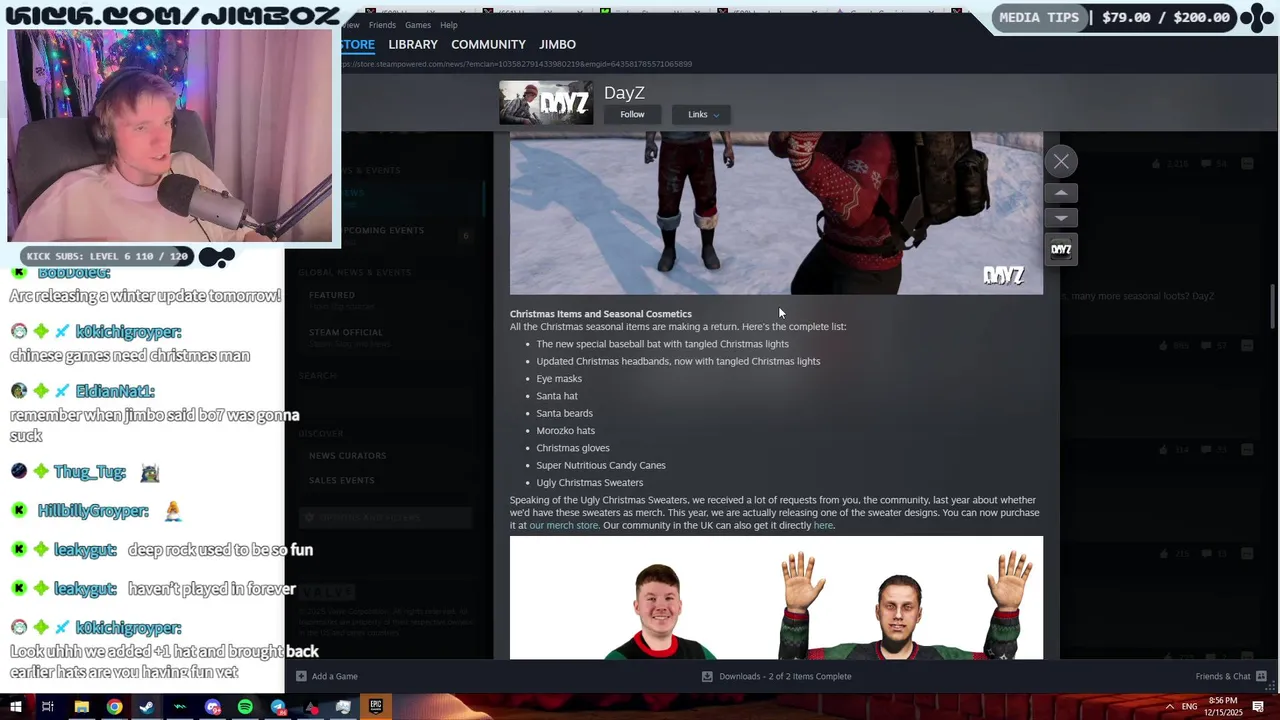Show hidden system tray icons
The height and width of the screenshot is (720, 1280).
click(1169, 707)
